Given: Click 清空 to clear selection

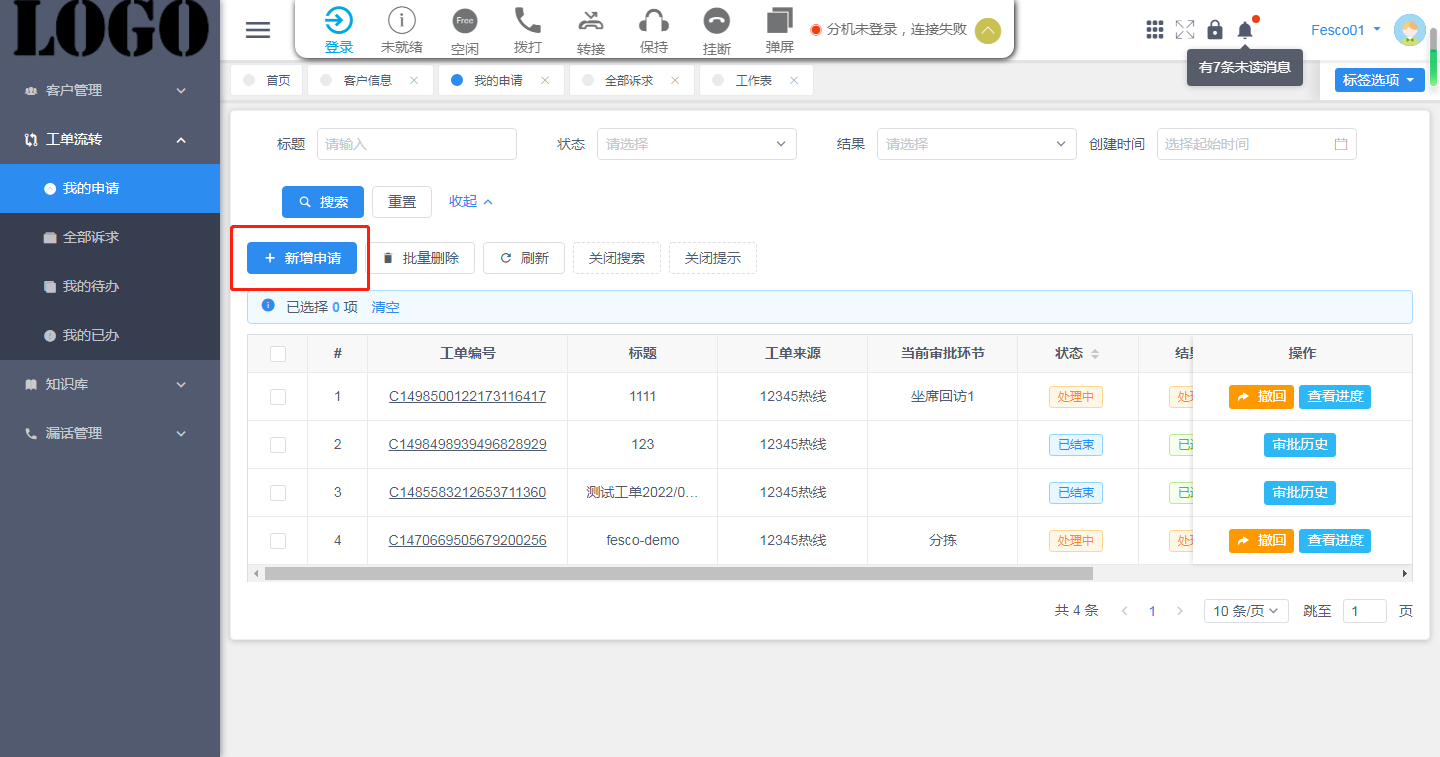Looking at the screenshot, I should [x=386, y=307].
